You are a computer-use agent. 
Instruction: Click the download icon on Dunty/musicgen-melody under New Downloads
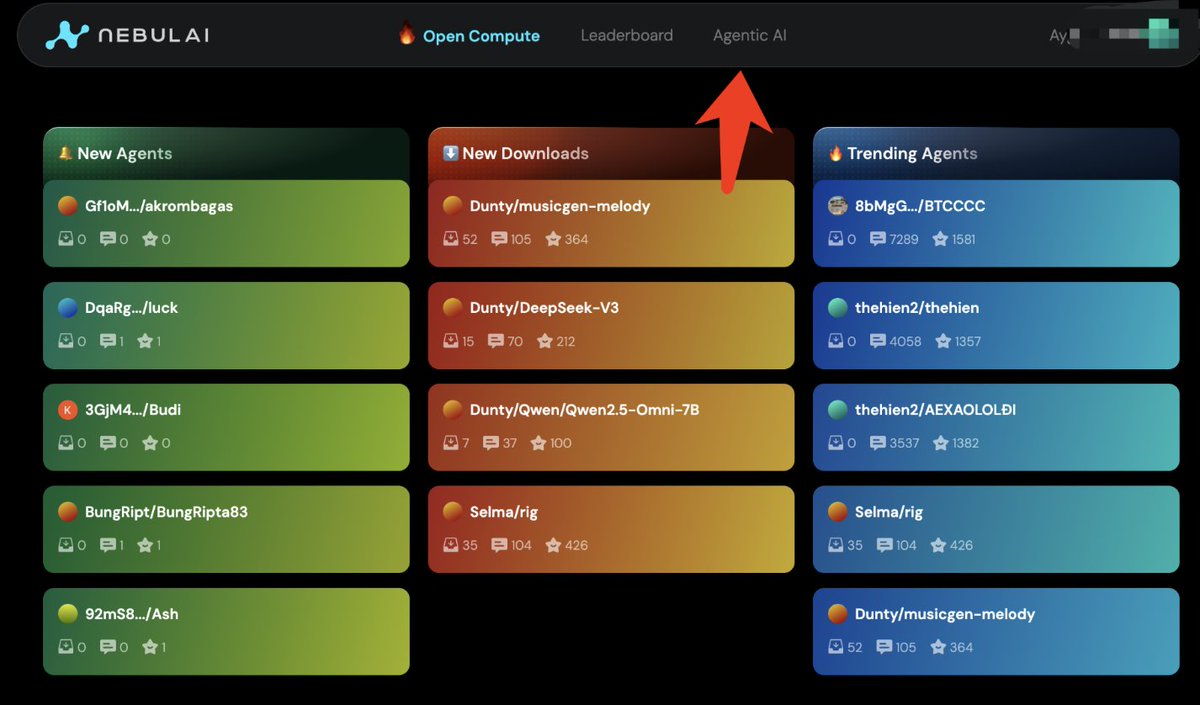[x=451, y=239]
